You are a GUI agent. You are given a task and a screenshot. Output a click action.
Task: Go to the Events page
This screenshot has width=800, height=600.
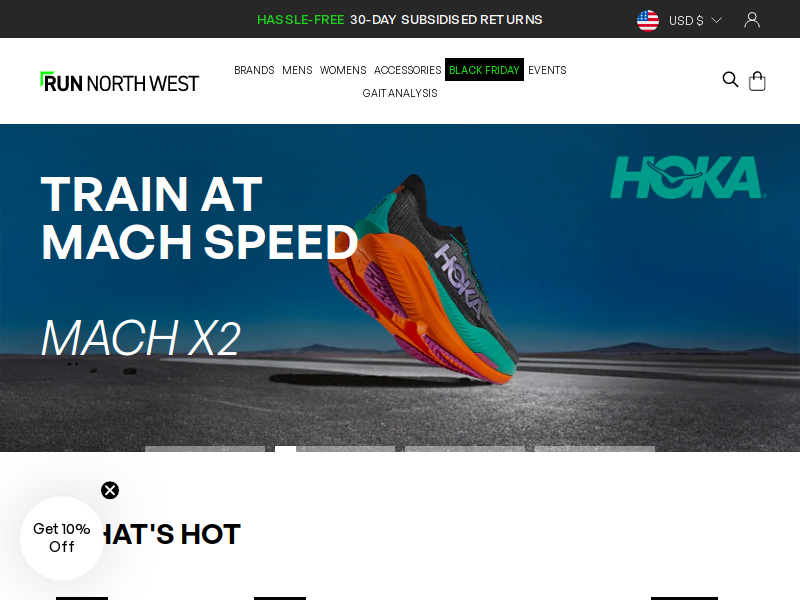[x=547, y=70]
